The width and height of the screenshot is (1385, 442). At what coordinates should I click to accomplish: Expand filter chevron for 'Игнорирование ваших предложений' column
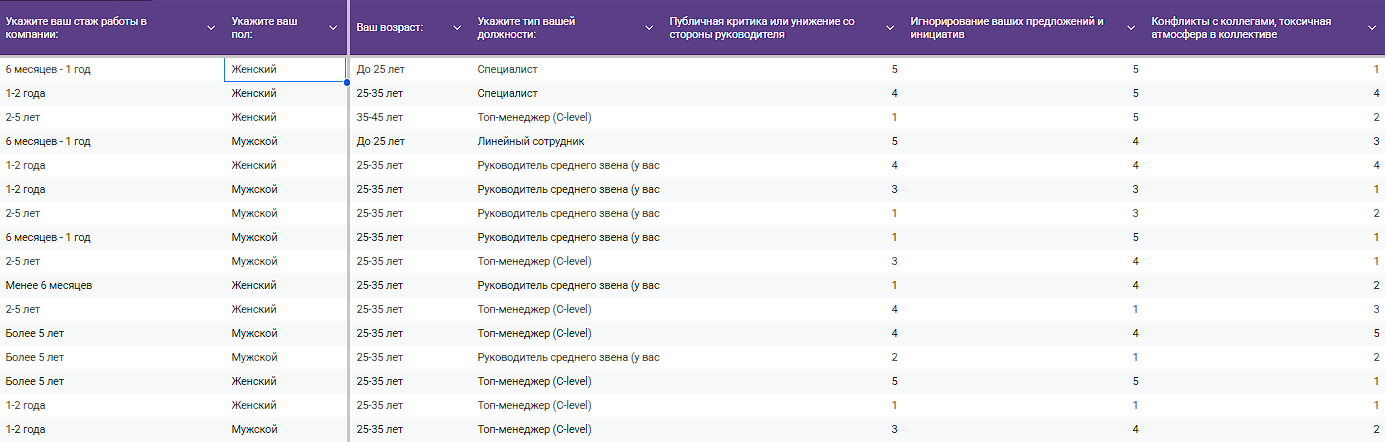[x=1131, y=28]
